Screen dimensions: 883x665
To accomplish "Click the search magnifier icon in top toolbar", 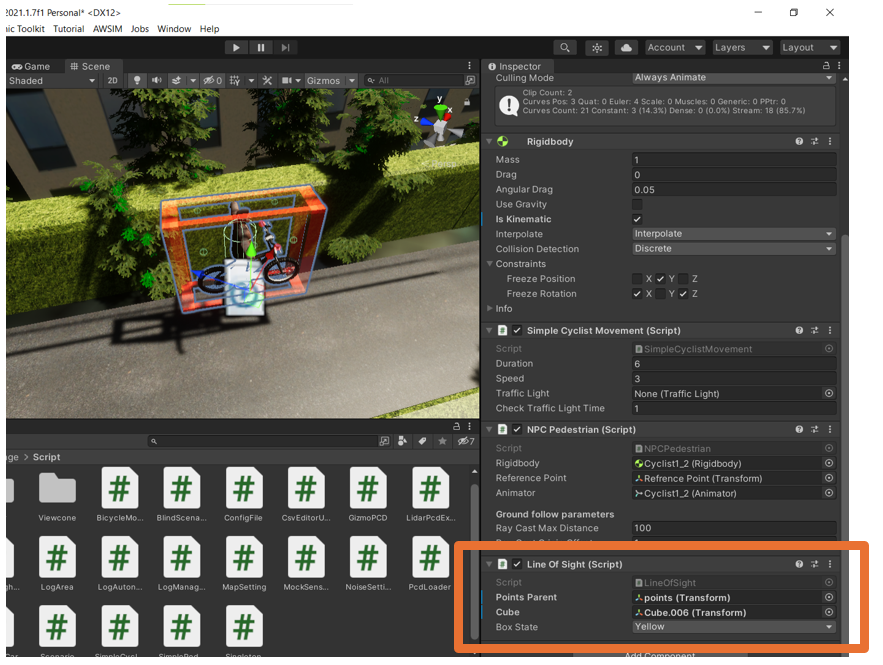I will pos(565,47).
